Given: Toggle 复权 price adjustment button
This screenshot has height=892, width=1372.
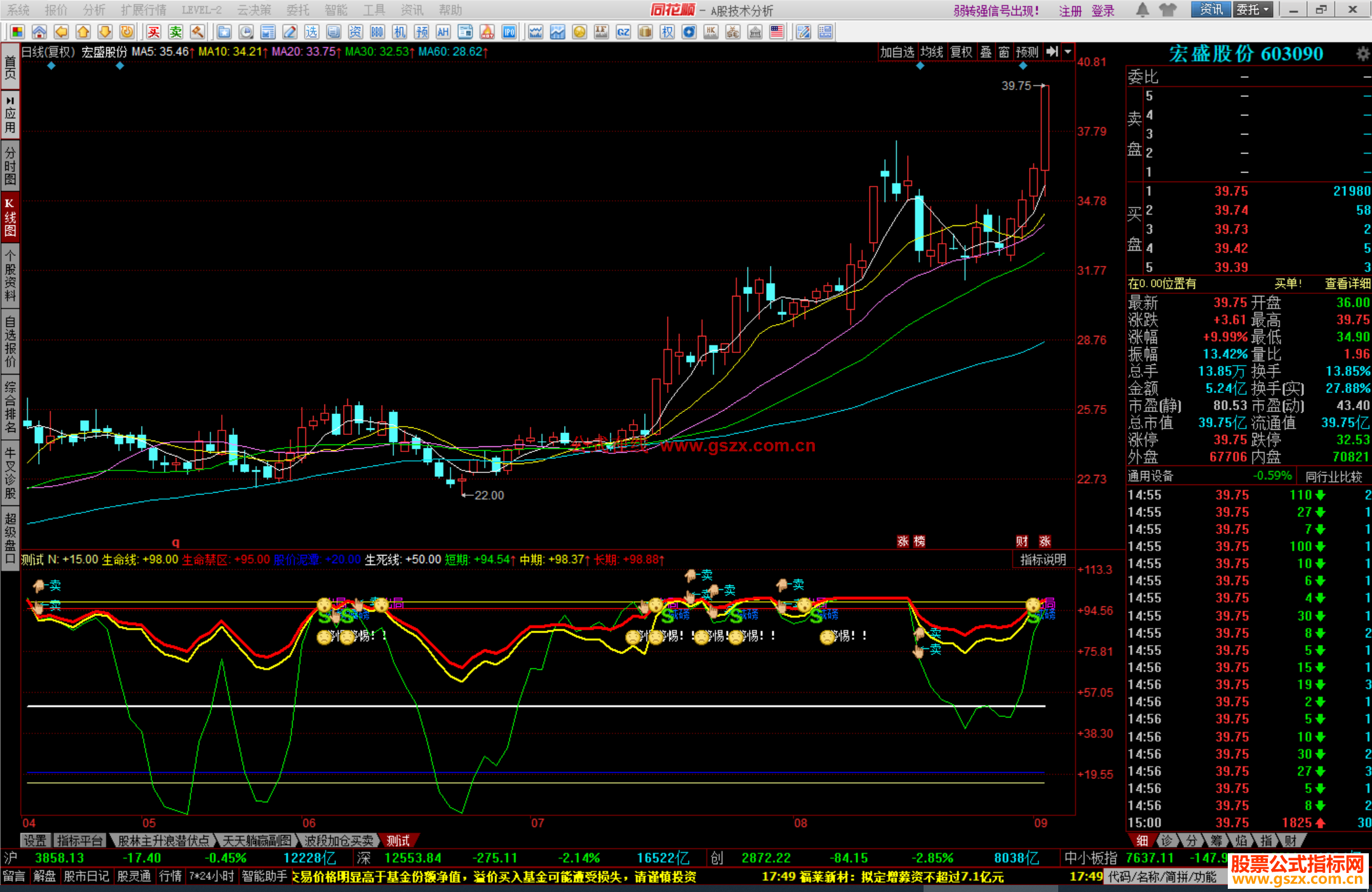Looking at the screenshot, I should (961, 52).
